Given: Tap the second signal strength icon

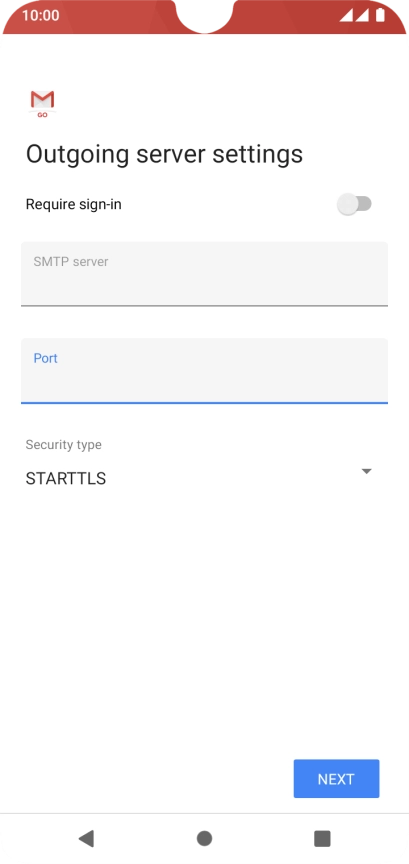Looking at the screenshot, I should (362, 15).
